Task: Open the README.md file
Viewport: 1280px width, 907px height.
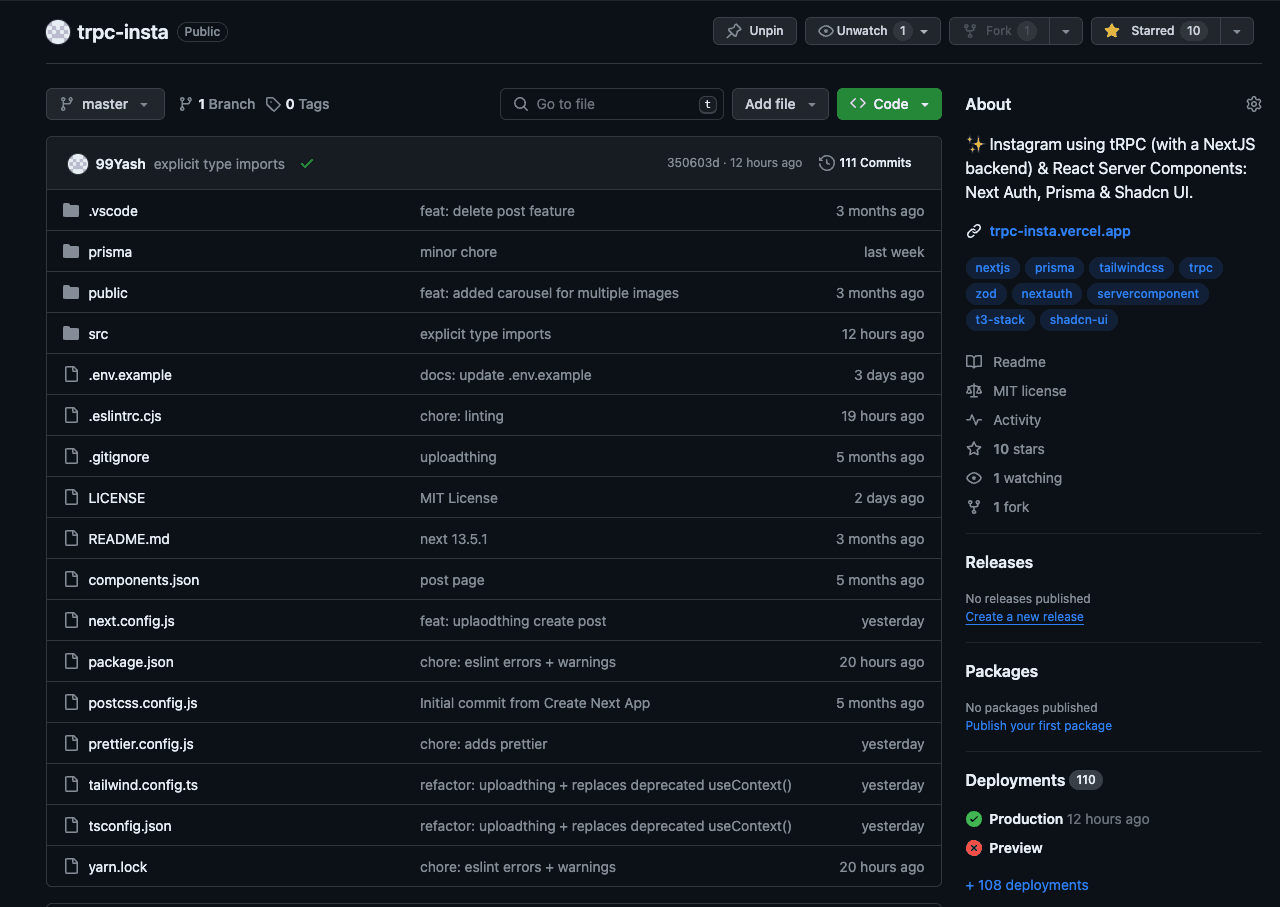Action: [x=129, y=539]
